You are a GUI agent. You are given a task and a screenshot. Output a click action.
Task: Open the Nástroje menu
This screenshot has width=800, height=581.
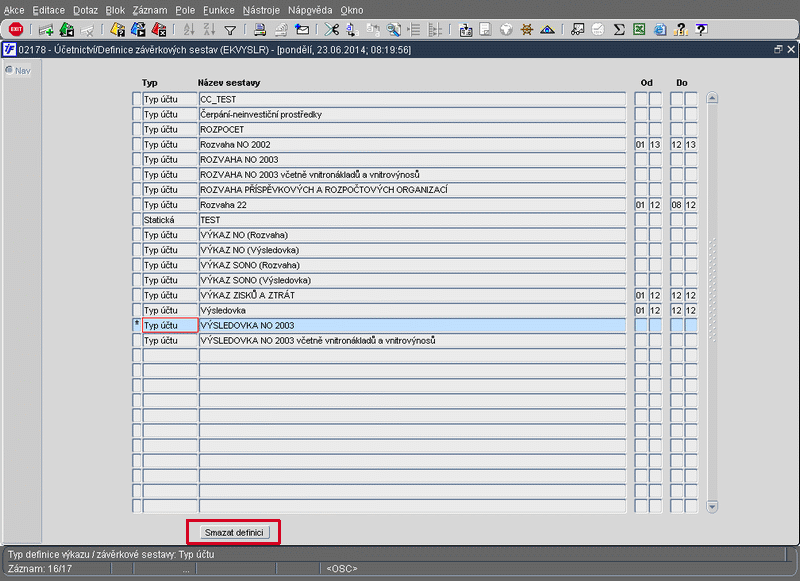pyautogui.click(x=261, y=10)
